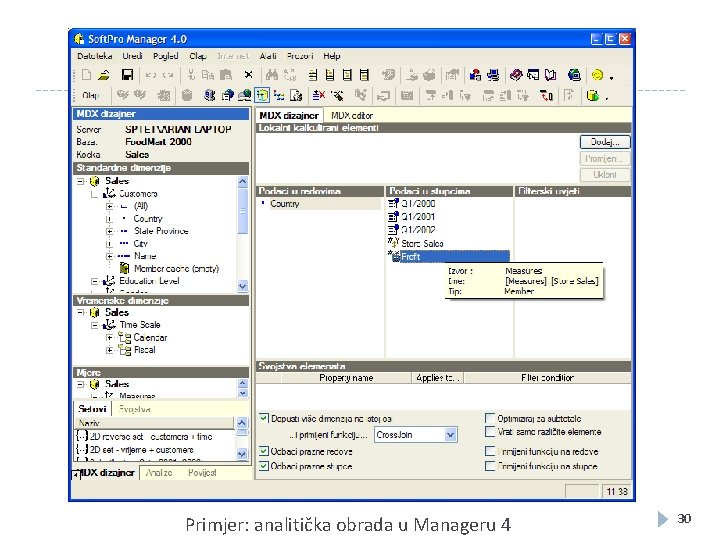The height and width of the screenshot is (540, 720).
Task: Click the blue-red hierarchy icon in second toolbar
Action: 279,96
